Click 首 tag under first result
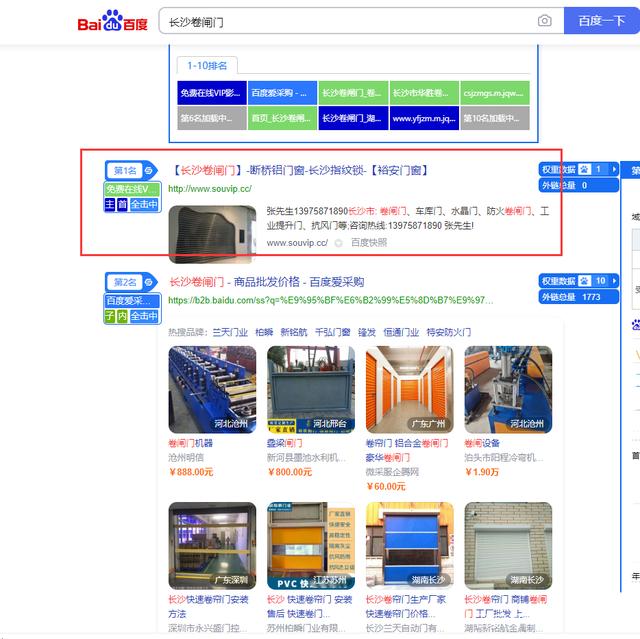Viewport: 640px width, 639px height. tap(122, 204)
